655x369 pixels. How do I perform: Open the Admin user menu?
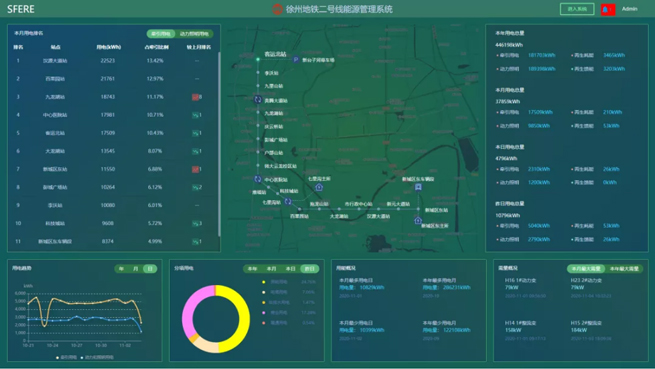pyautogui.click(x=630, y=9)
